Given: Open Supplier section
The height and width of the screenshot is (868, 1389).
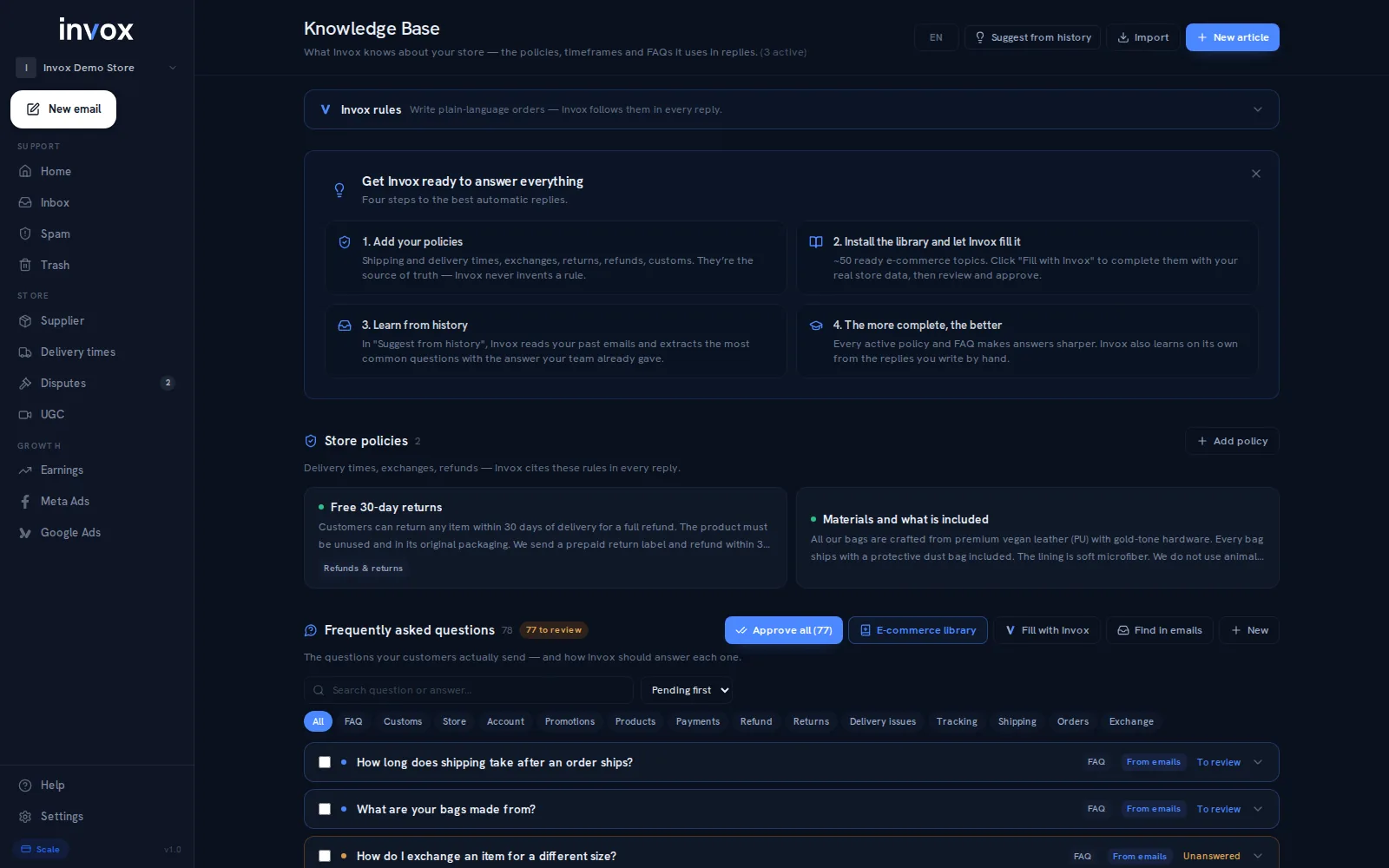Looking at the screenshot, I should pyautogui.click(x=96, y=320).
